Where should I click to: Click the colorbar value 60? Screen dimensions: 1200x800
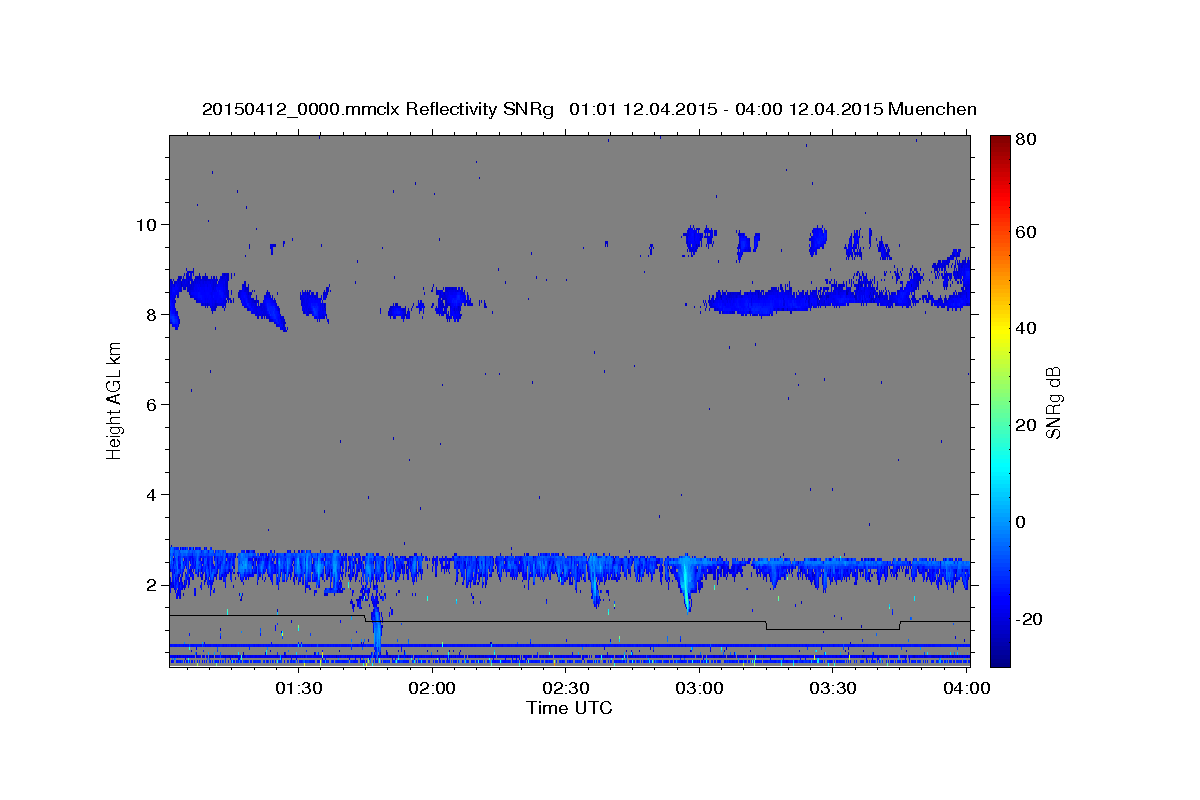pos(1027,232)
